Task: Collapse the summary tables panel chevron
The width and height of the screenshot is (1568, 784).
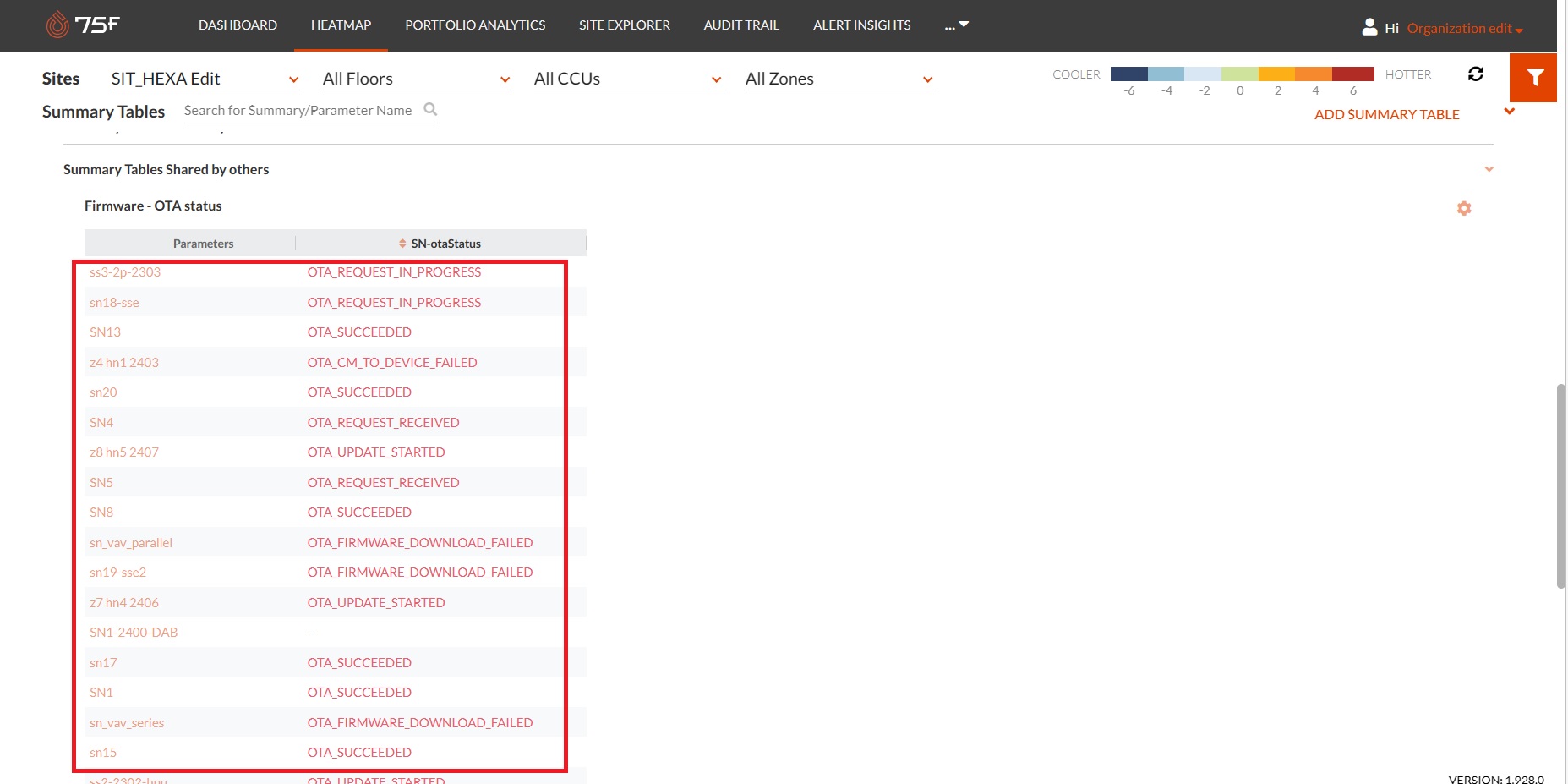Action: (x=1509, y=112)
